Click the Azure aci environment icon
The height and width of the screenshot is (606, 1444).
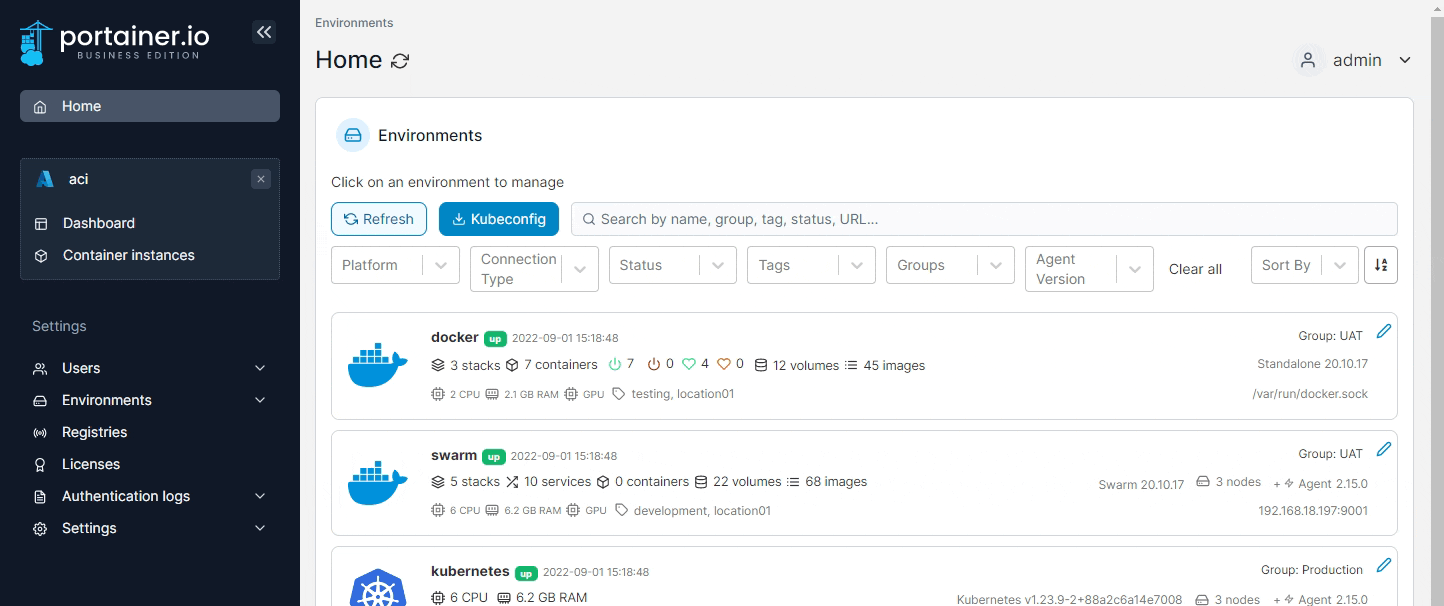point(45,179)
